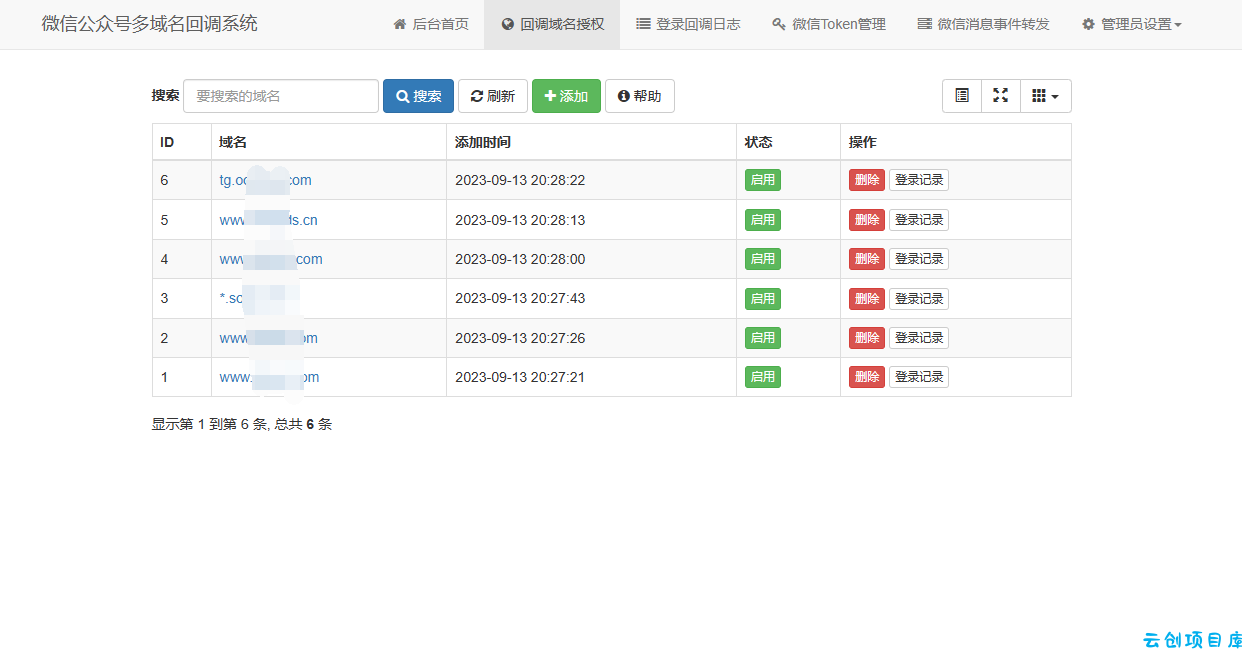Select timestamp 2023-09-13 20:28:22
This screenshot has width=1242, height=665.
click(x=520, y=180)
